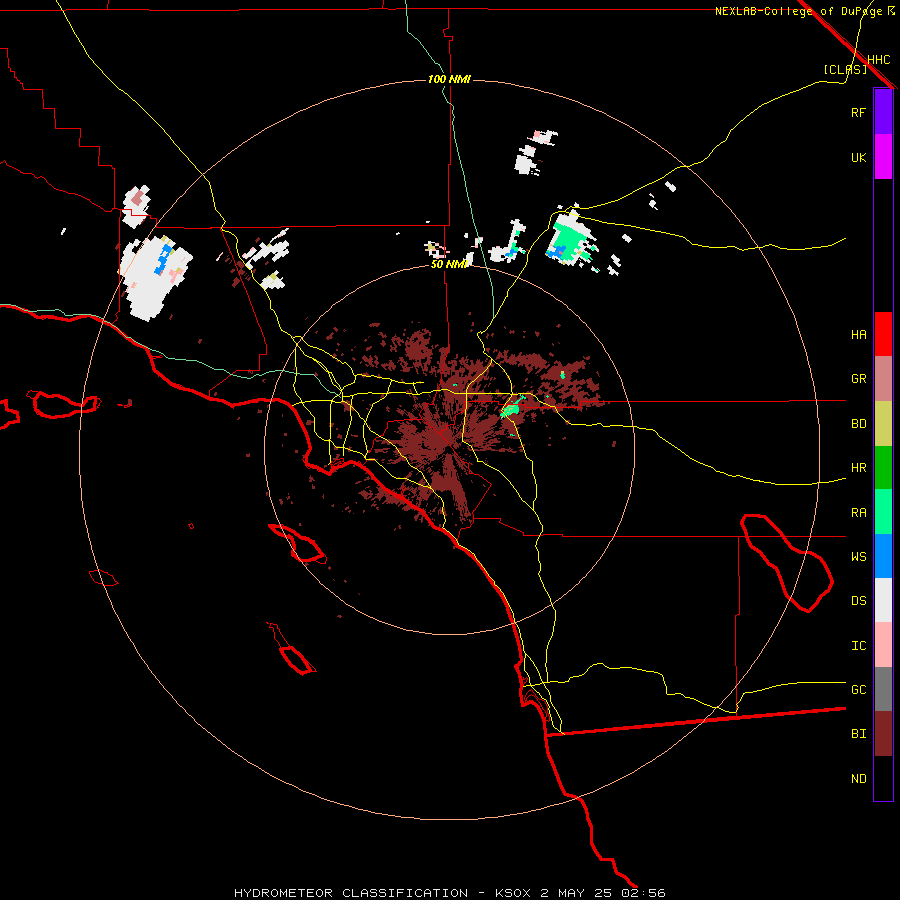
Task: Click the Hydrometeor Classification KSOX title text
Action: [x=449, y=893]
